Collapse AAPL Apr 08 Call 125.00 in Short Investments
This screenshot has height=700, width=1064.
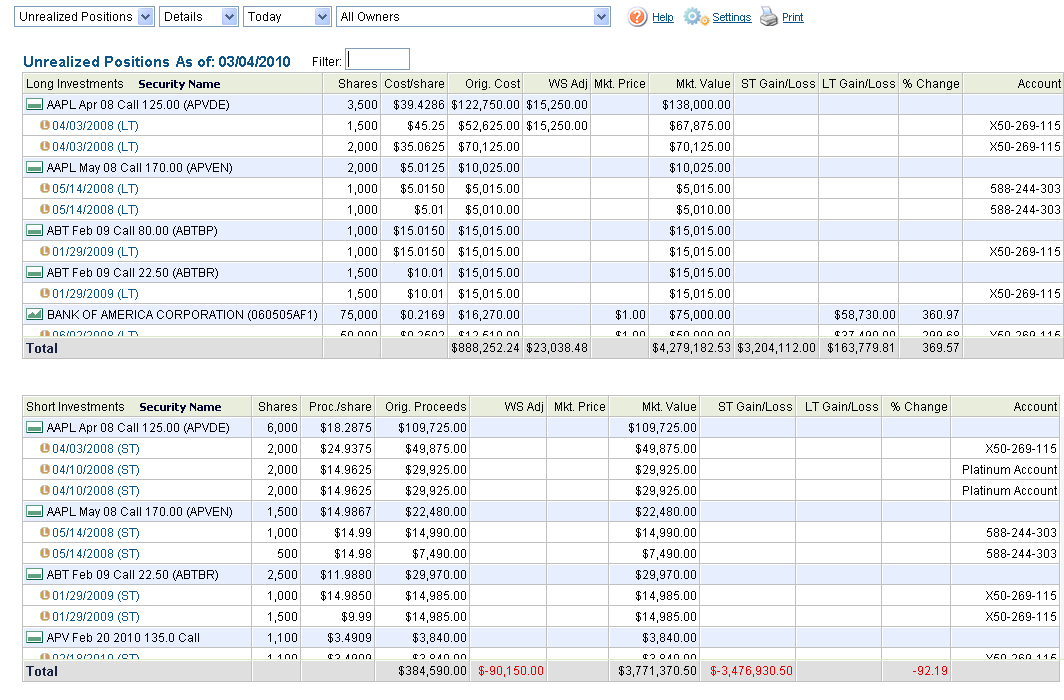pos(34,427)
